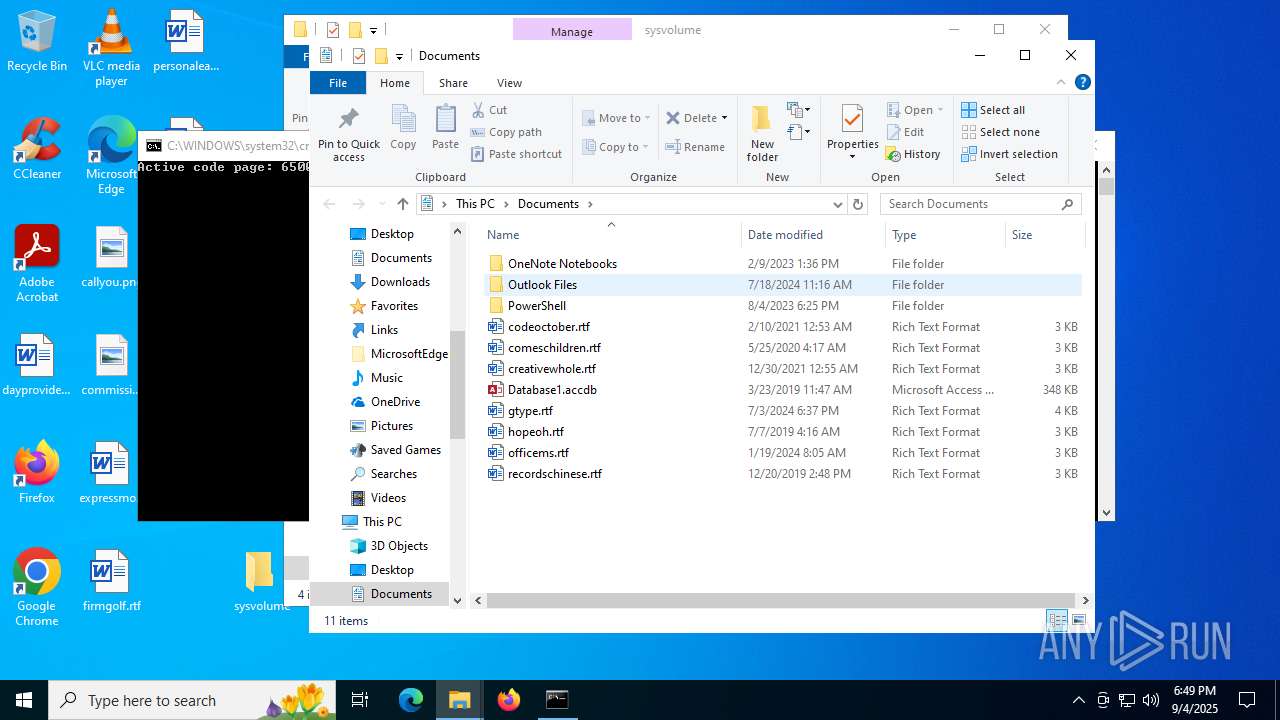Select the Cut command
Viewport: 1280px width, 720px height.
(489, 110)
